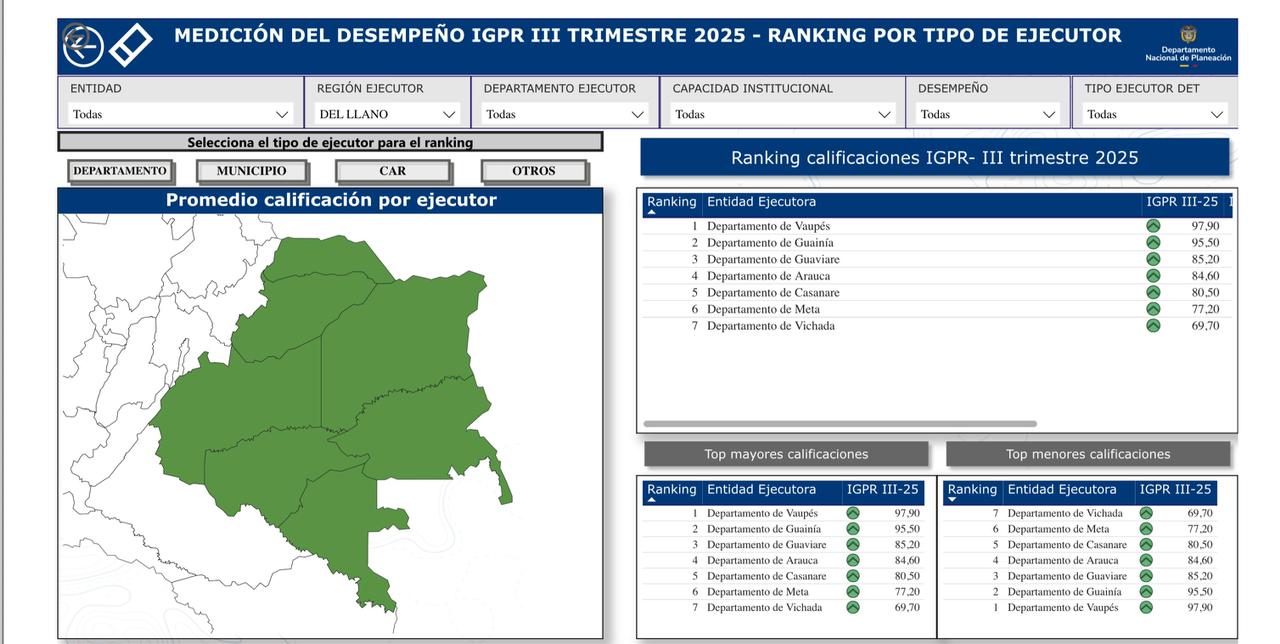The width and height of the screenshot is (1280, 644).
Task: Open the ENTIDAD filter dropdown
Action: tap(180, 114)
